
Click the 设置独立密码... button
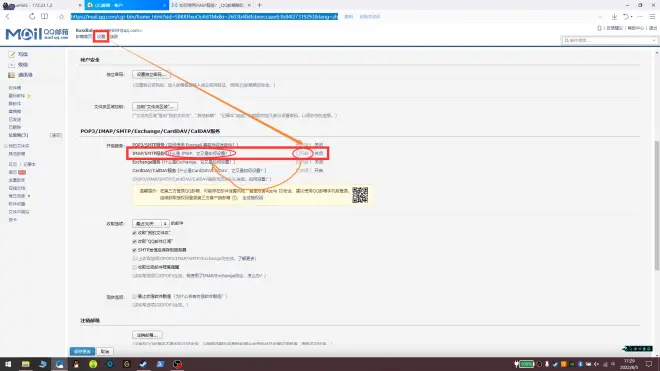(151, 75)
